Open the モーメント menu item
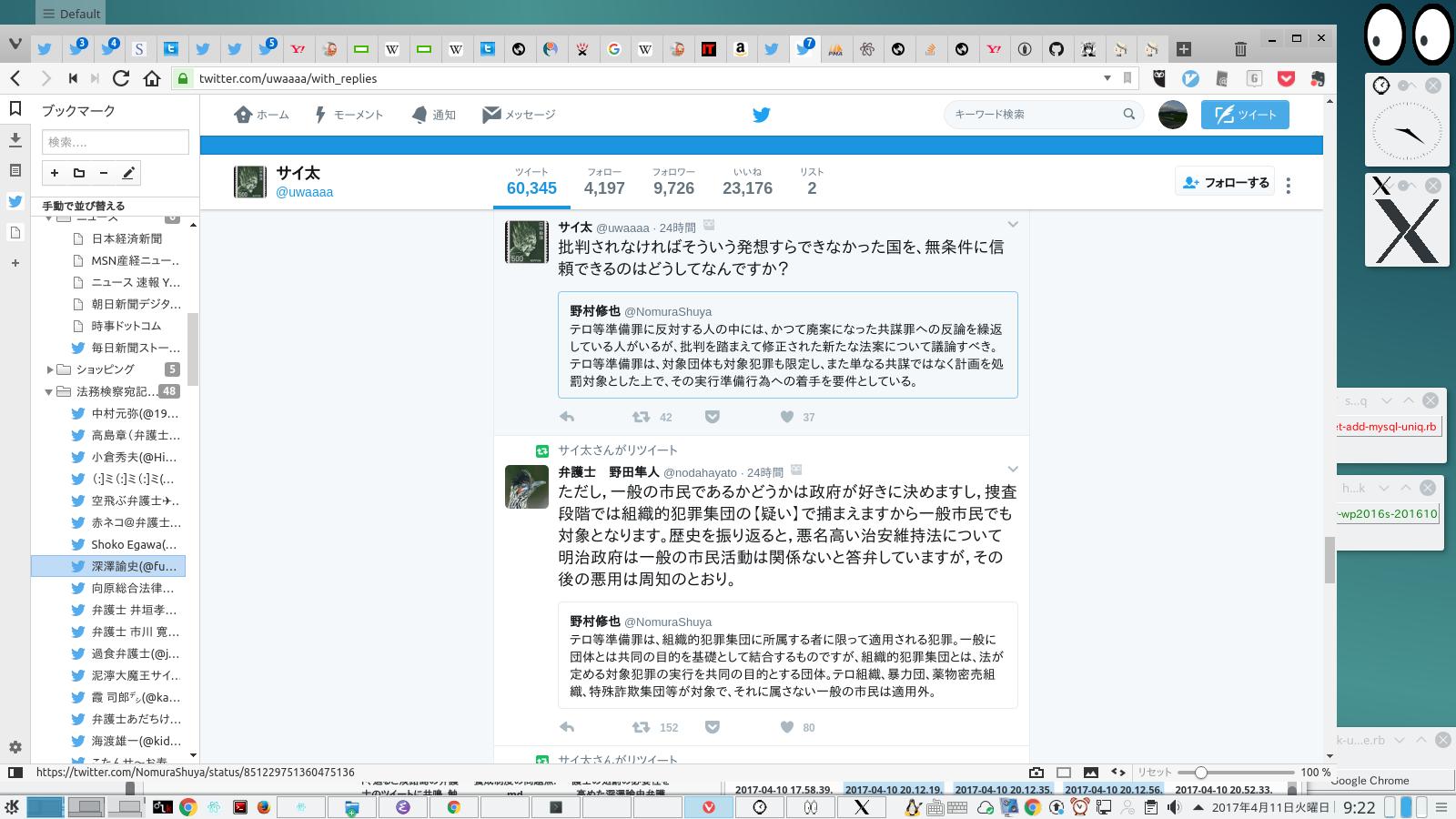 [349, 115]
